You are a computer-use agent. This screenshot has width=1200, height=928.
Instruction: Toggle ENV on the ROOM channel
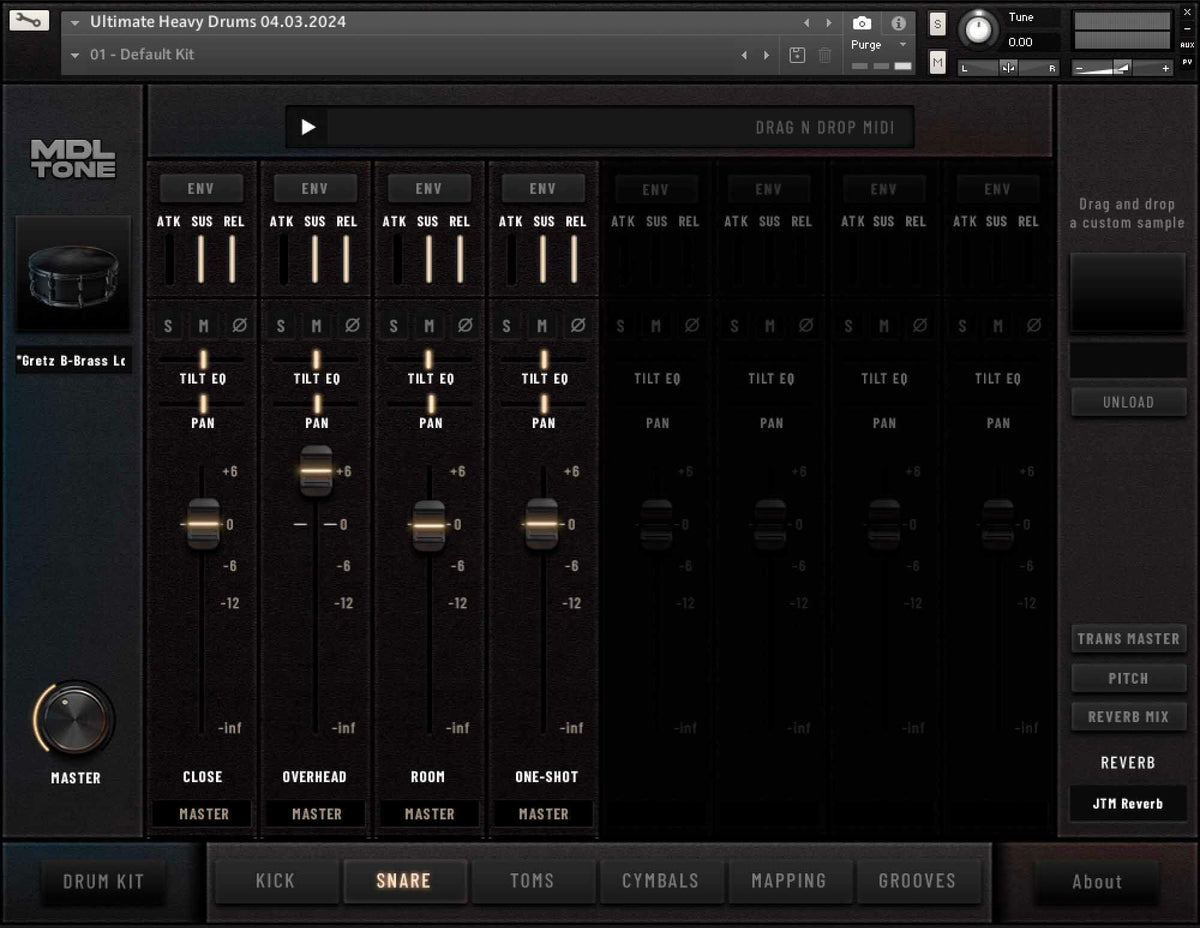pos(429,188)
